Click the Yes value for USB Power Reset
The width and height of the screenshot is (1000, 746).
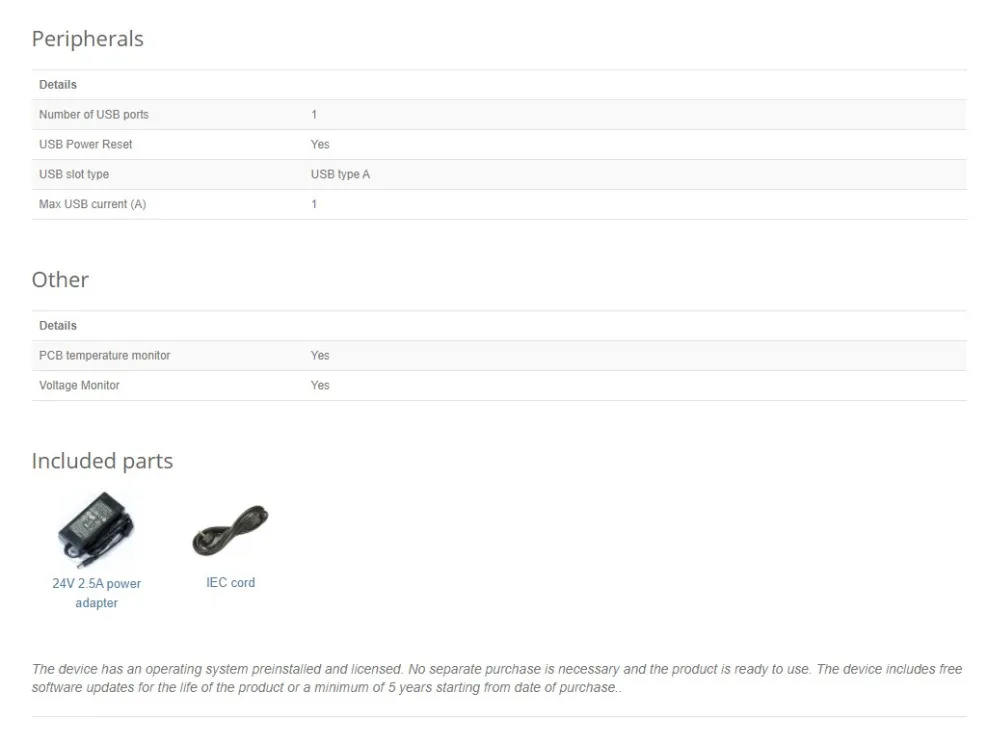point(320,144)
